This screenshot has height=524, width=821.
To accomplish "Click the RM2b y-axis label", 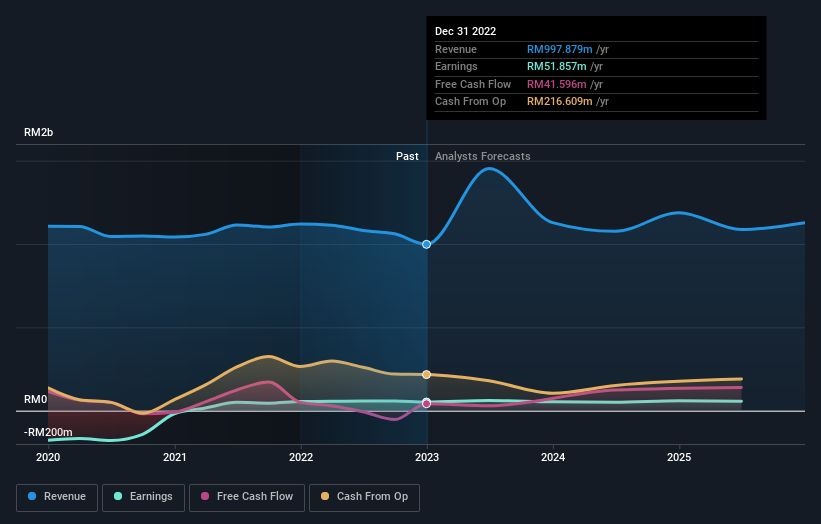I will pyautogui.click(x=38, y=132).
